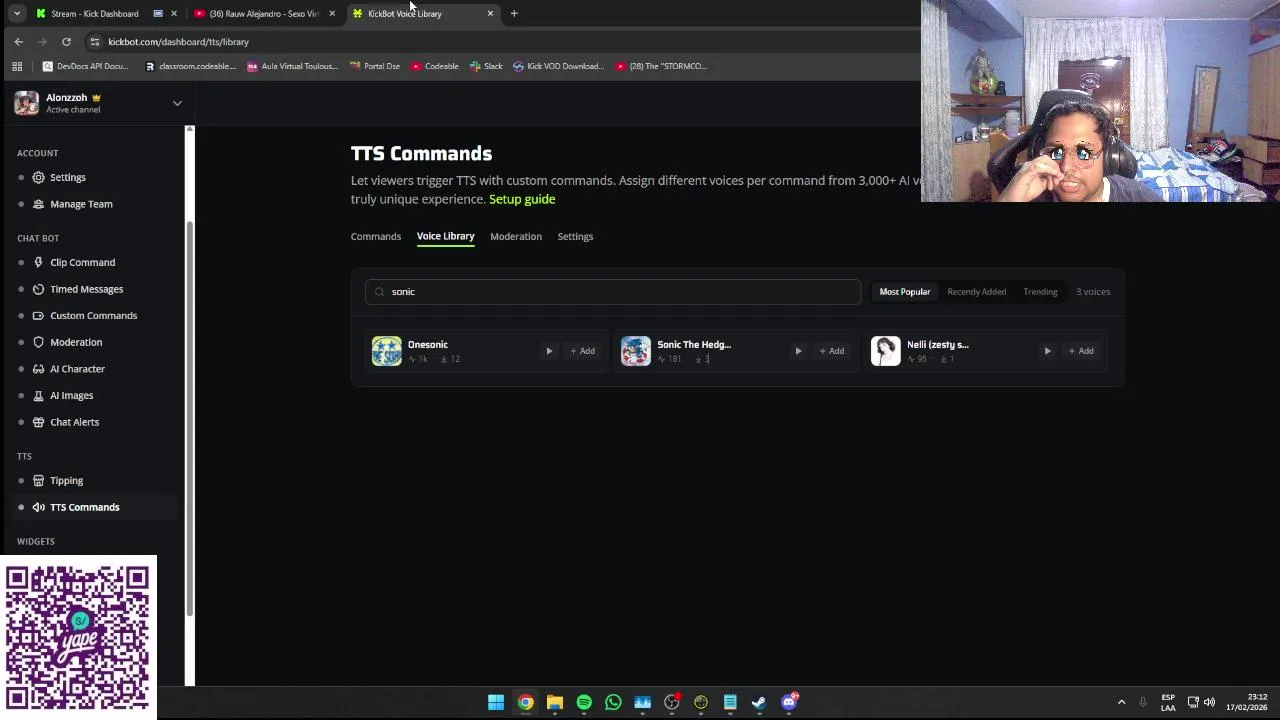Open AI Character page
The width and height of the screenshot is (1280, 720).
(x=77, y=369)
